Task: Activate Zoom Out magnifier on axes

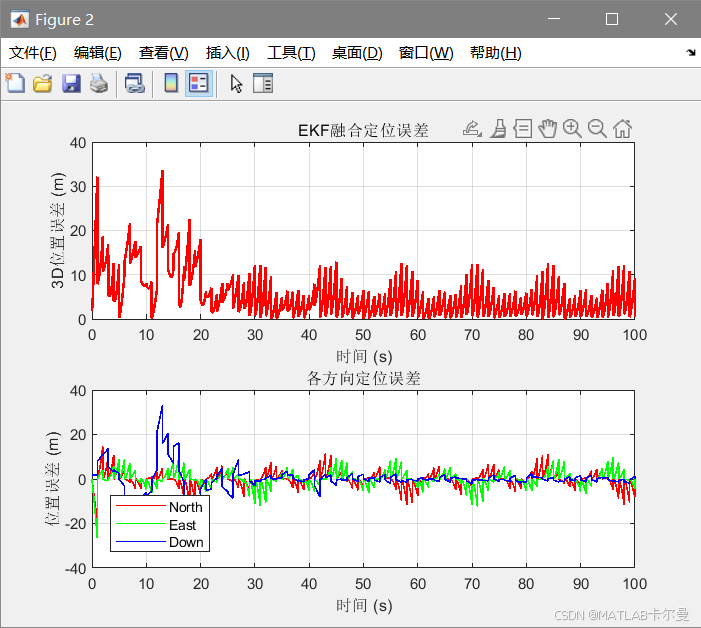Action: [597, 129]
